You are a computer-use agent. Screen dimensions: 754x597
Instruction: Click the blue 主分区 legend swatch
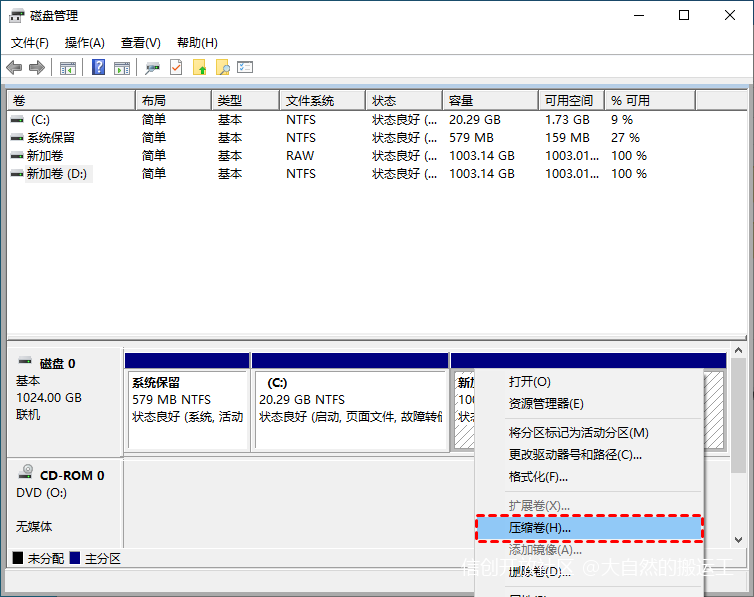[75, 558]
